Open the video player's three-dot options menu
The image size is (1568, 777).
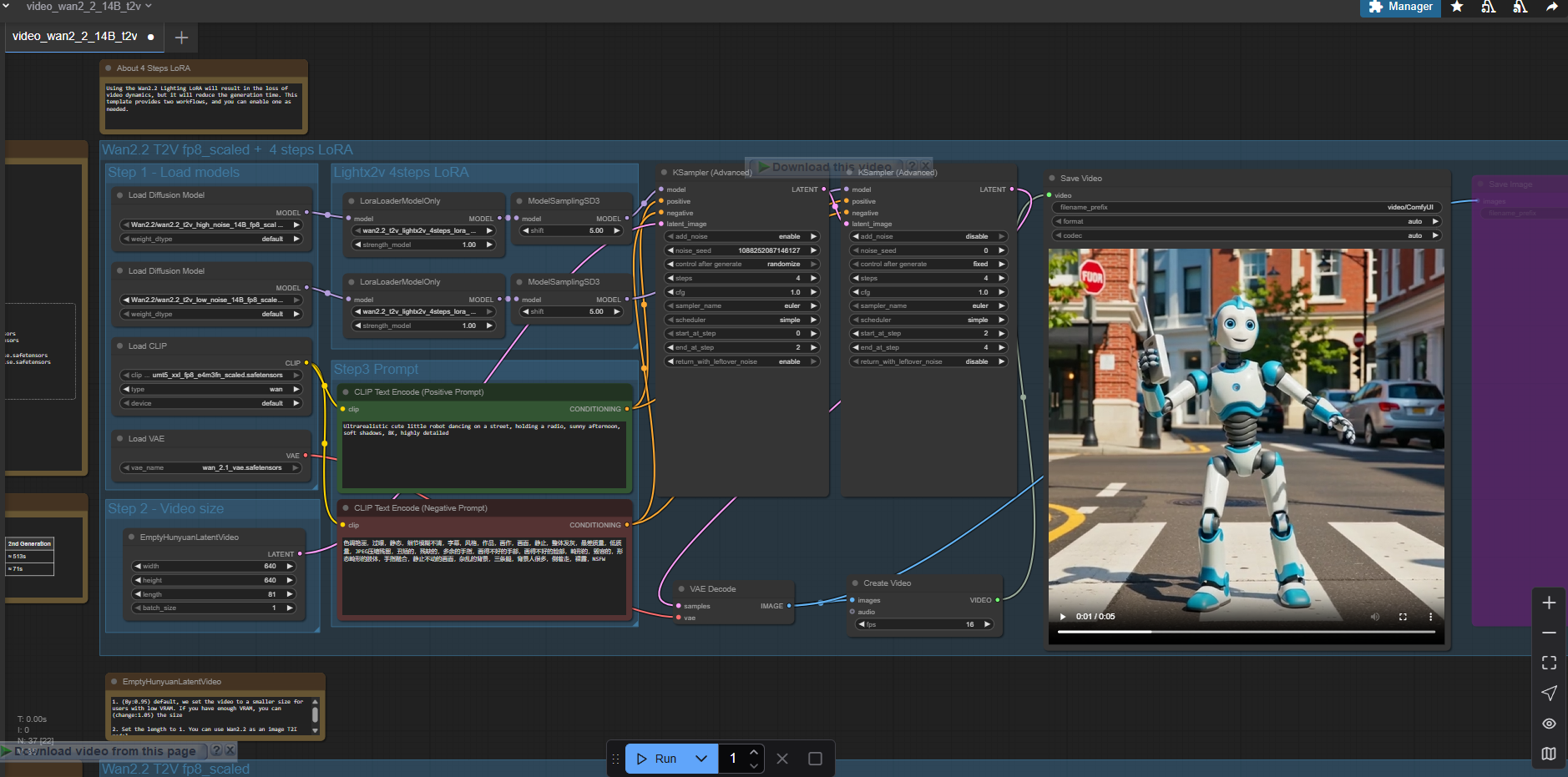1430,617
